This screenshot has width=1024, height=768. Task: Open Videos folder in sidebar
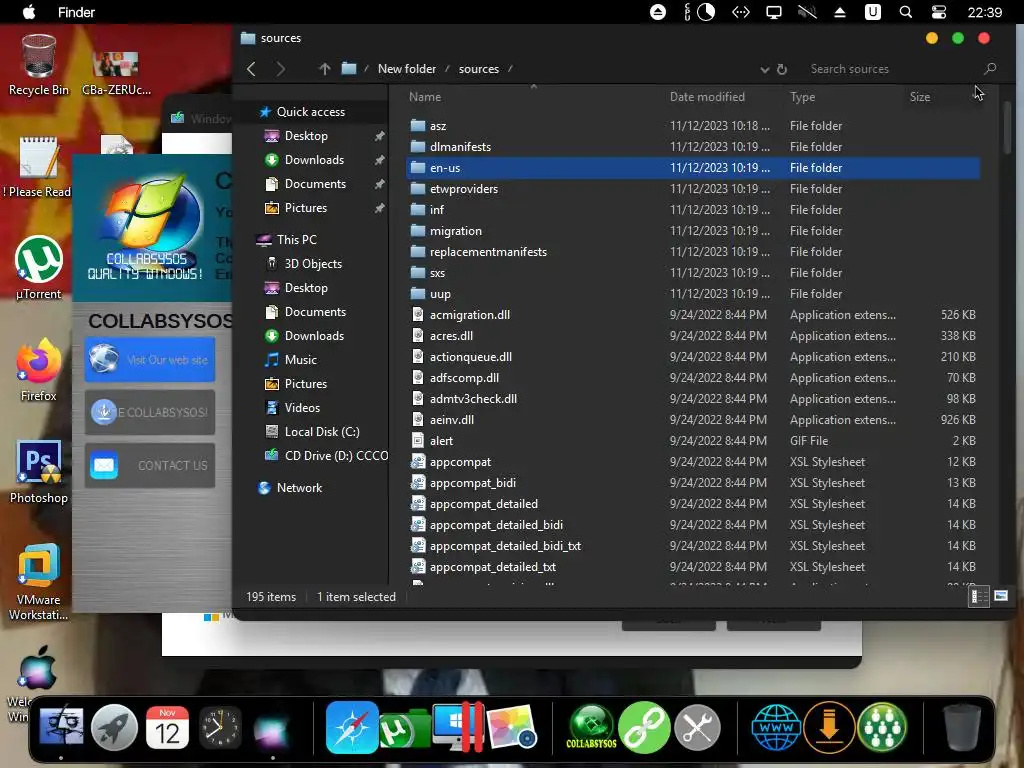(x=302, y=408)
